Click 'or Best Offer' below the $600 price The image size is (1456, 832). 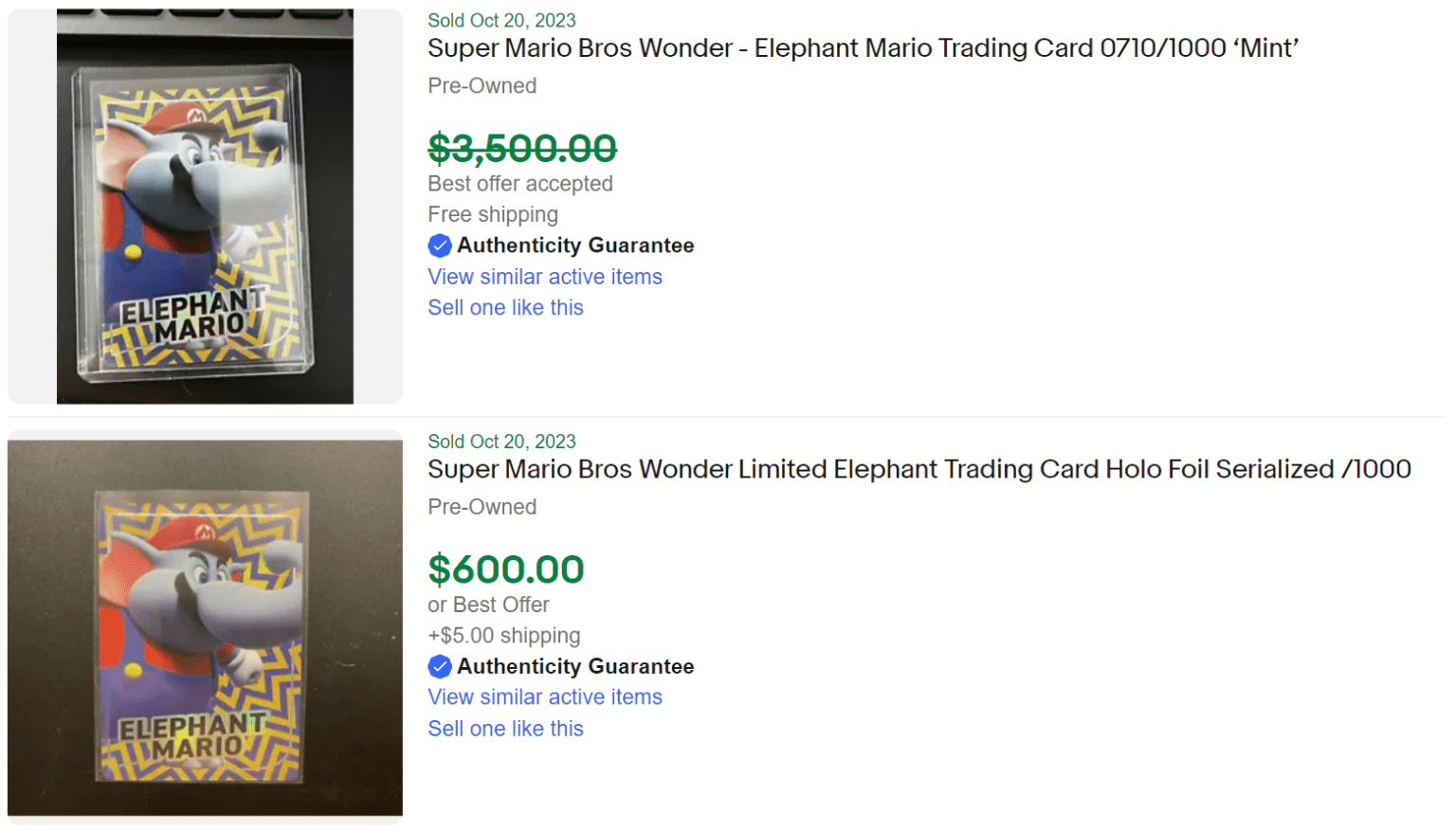click(489, 605)
